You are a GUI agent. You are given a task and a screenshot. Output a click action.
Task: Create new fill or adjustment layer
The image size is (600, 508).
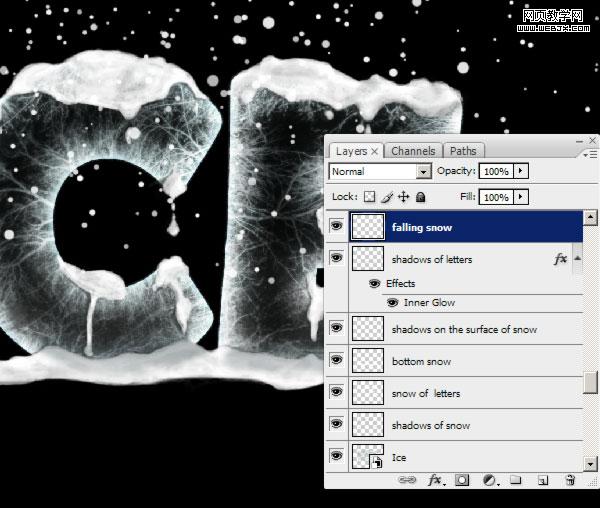490,480
